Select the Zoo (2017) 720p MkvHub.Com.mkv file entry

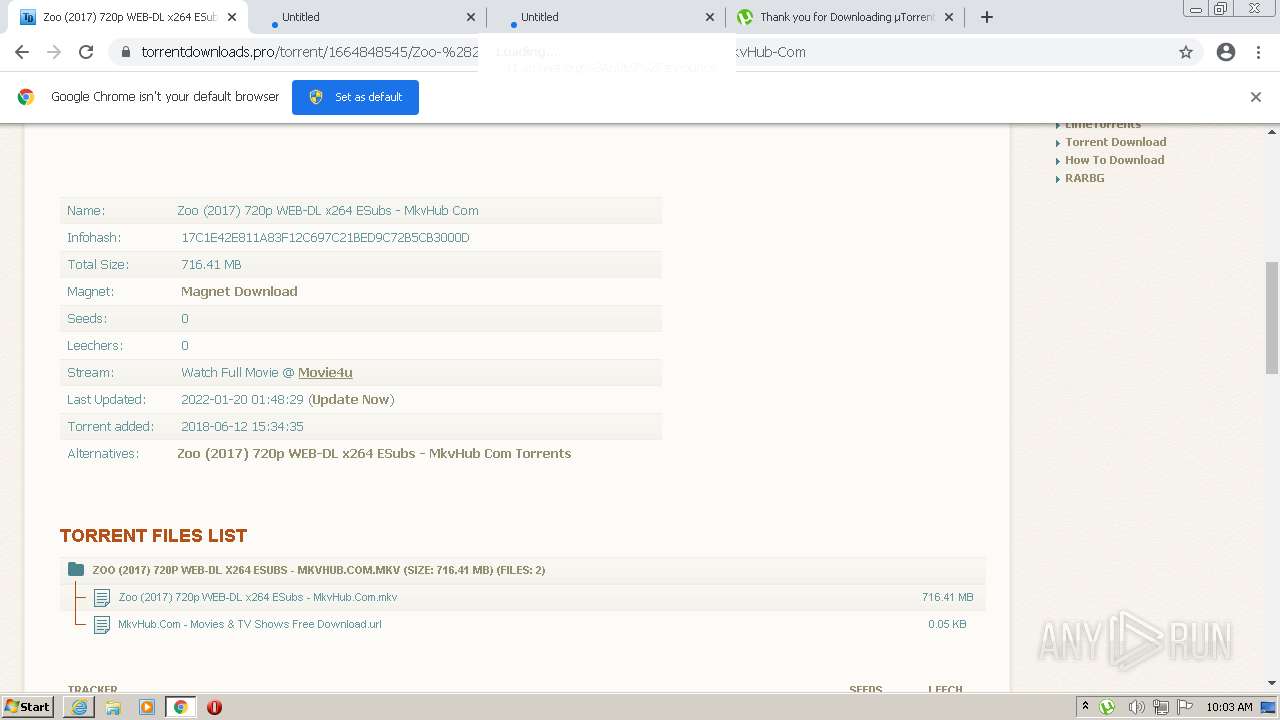coord(258,597)
